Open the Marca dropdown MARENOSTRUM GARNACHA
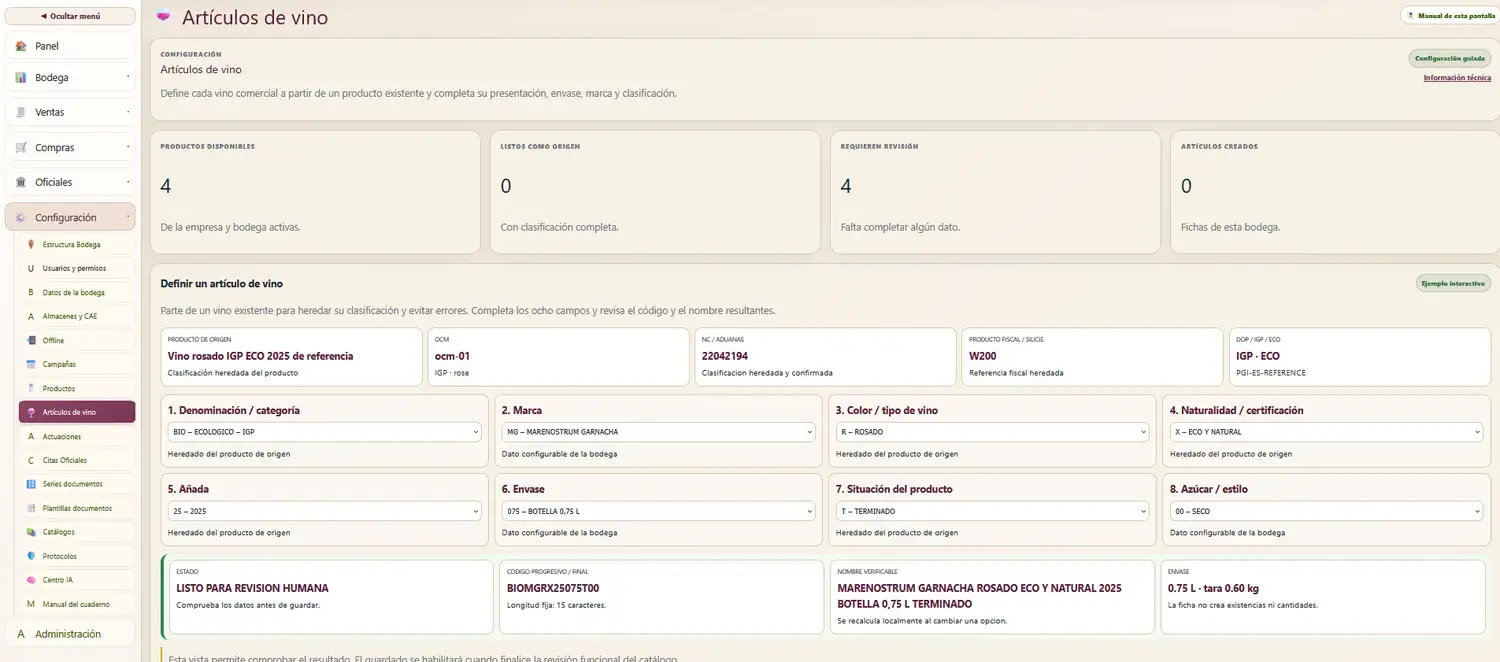Viewport: 1500px width, 662px height. point(658,432)
